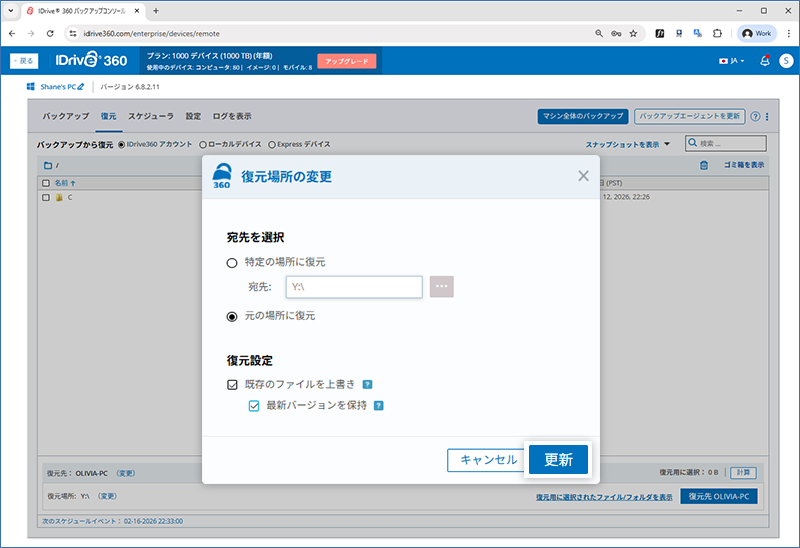Switch to the バックアップ tab

pos(64,116)
